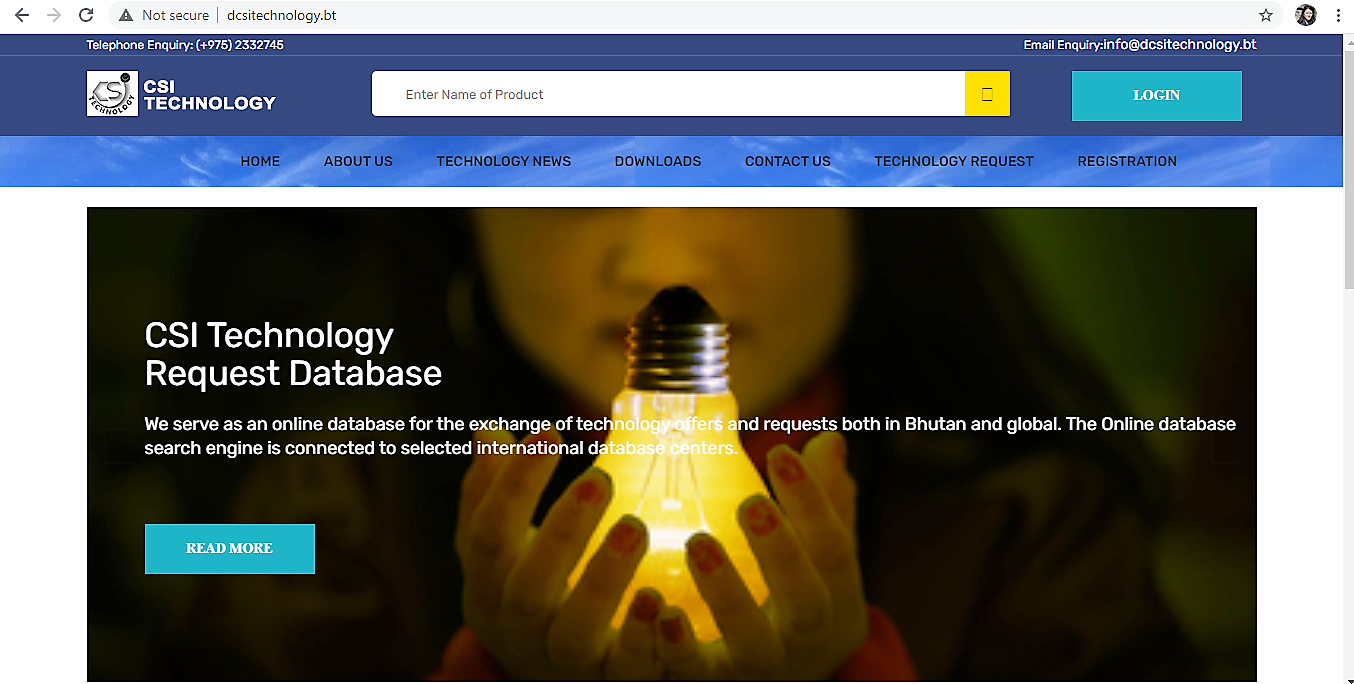Viewport: 1354px width, 684px height.
Task: Click the yellow search button
Action: [987, 94]
